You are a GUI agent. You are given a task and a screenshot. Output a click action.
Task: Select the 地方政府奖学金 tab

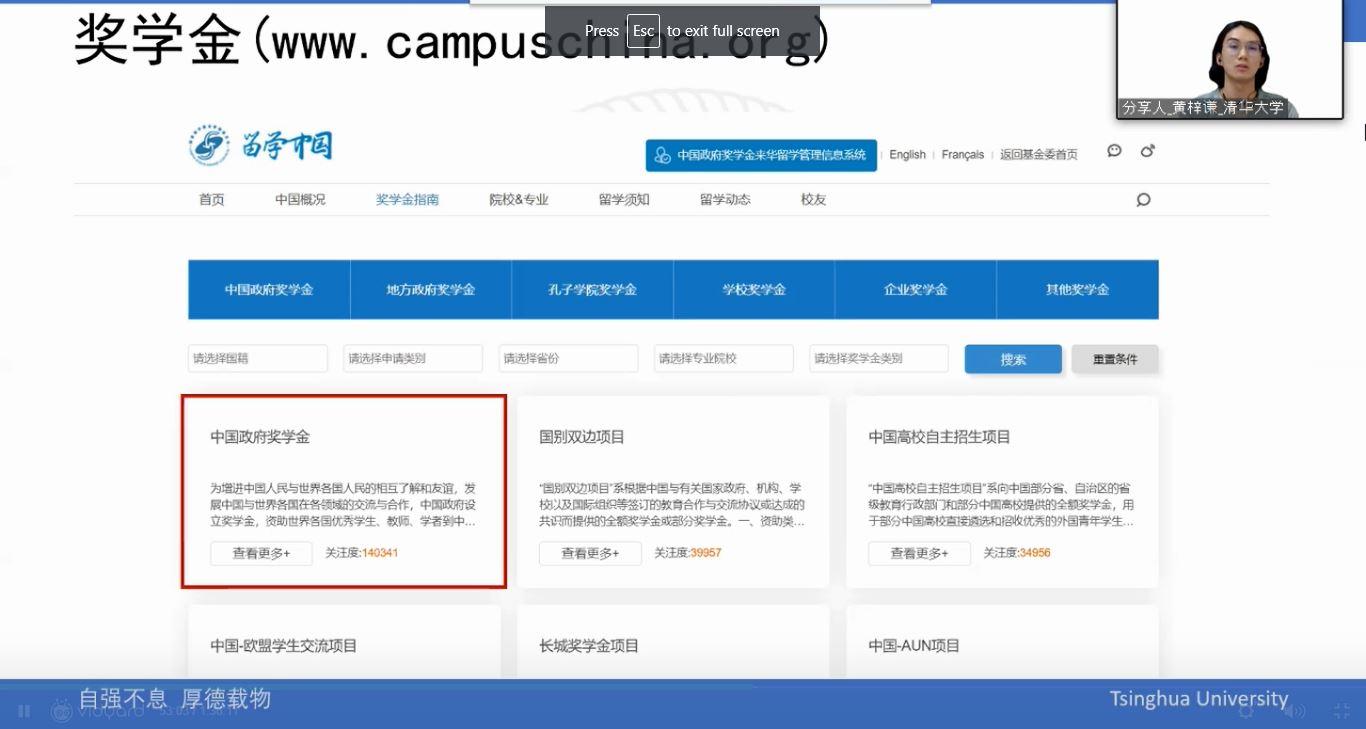point(431,290)
